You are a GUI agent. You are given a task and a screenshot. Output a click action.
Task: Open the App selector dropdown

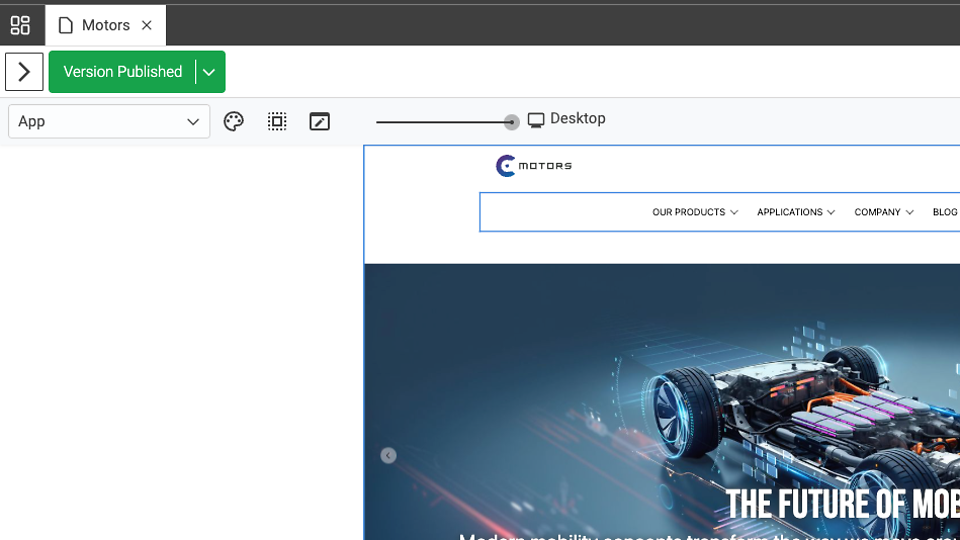[x=109, y=121]
